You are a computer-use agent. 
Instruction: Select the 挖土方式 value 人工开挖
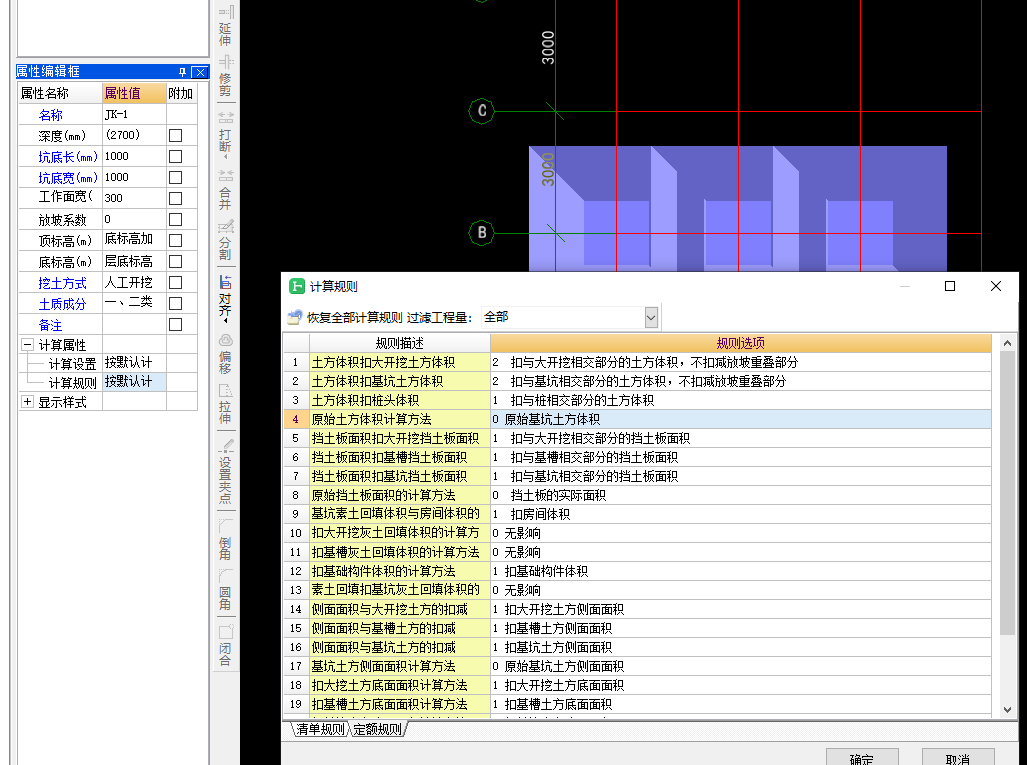(x=134, y=282)
